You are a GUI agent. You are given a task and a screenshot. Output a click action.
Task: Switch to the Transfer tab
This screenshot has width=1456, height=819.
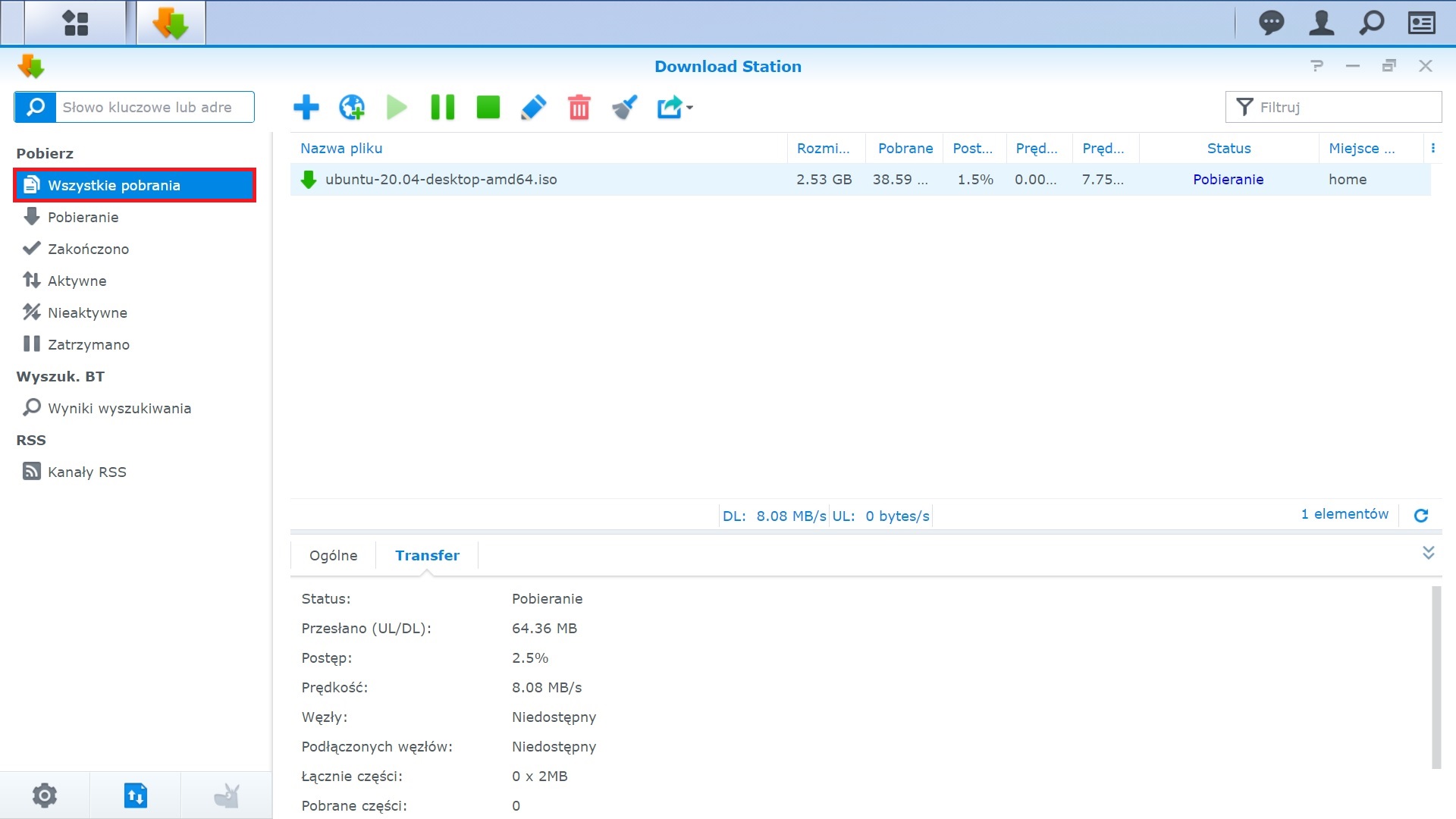pos(427,555)
